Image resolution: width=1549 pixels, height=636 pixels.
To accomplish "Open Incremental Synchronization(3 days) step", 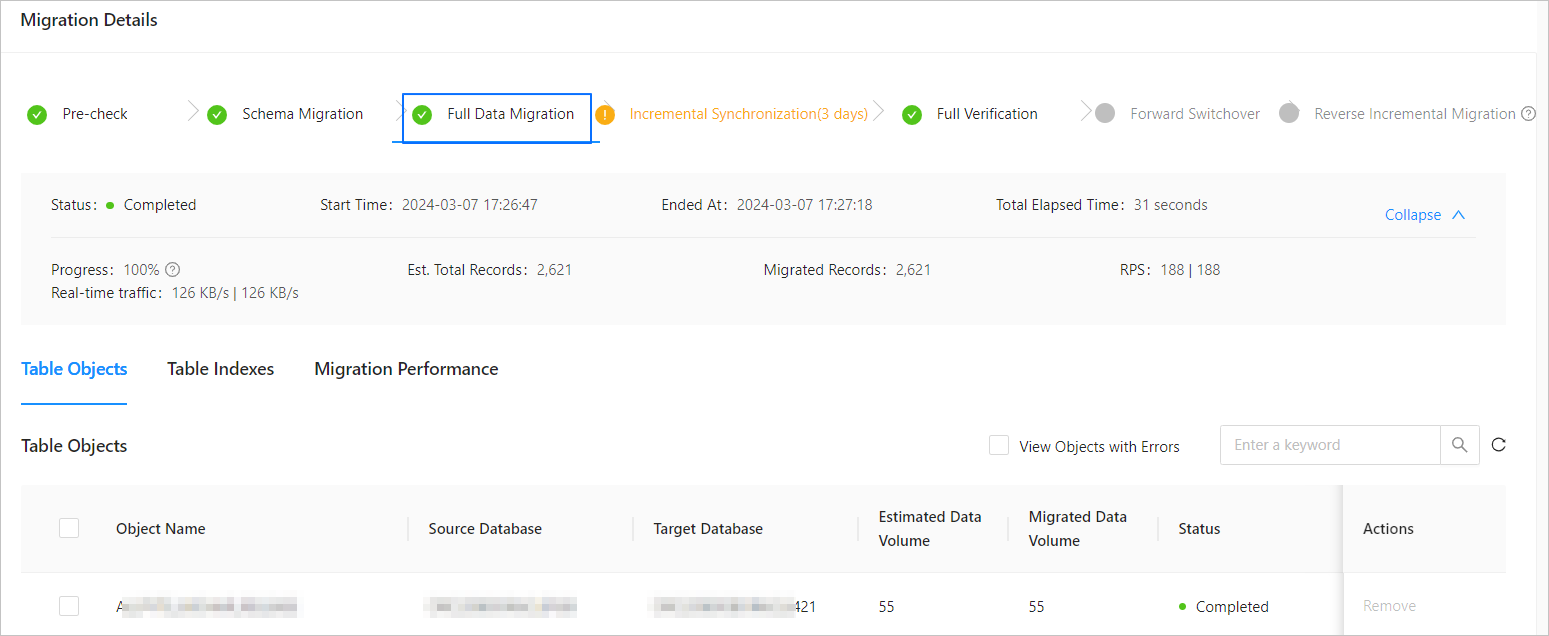I will click(748, 114).
